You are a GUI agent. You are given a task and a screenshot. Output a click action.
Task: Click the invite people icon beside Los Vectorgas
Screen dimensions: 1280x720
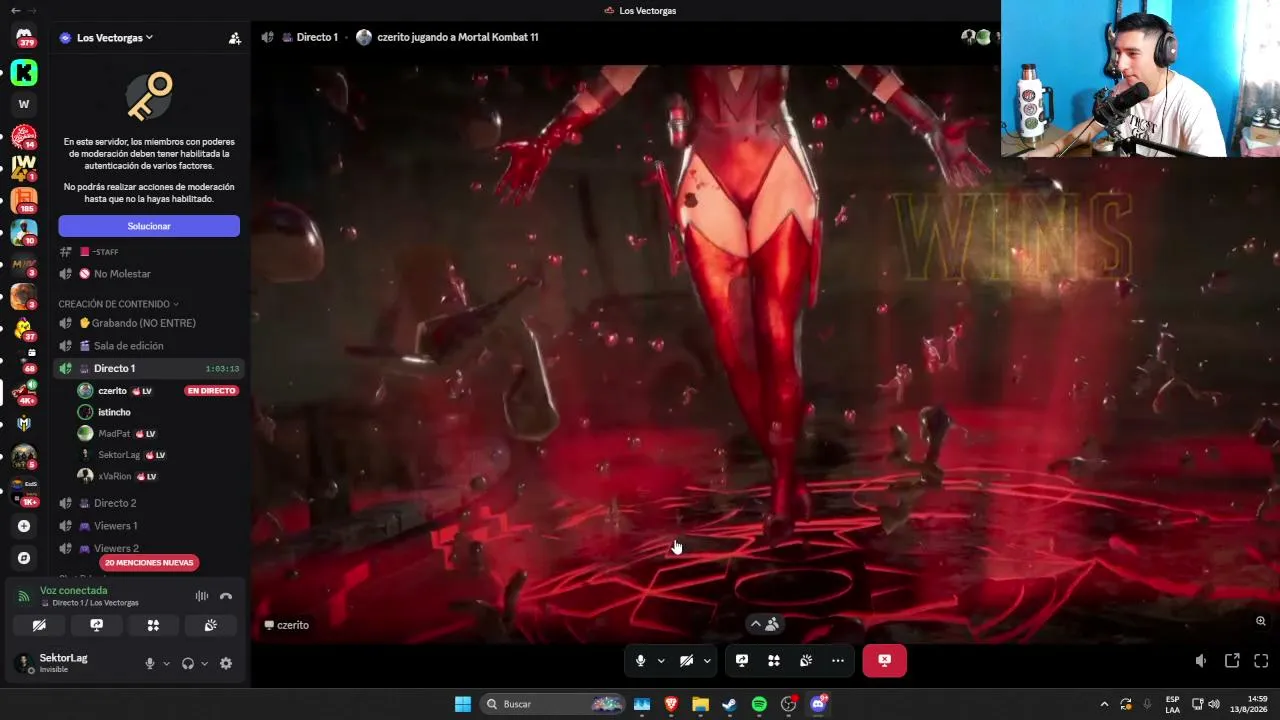click(234, 38)
